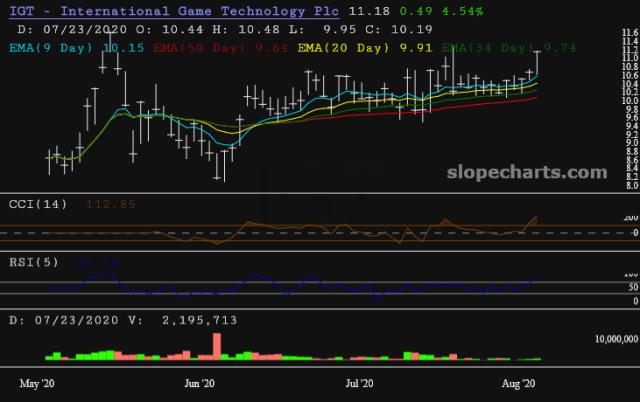The height and width of the screenshot is (402, 640).
Task: Select the EMA(9 Day) legend label
Action: [x=51, y=48]
